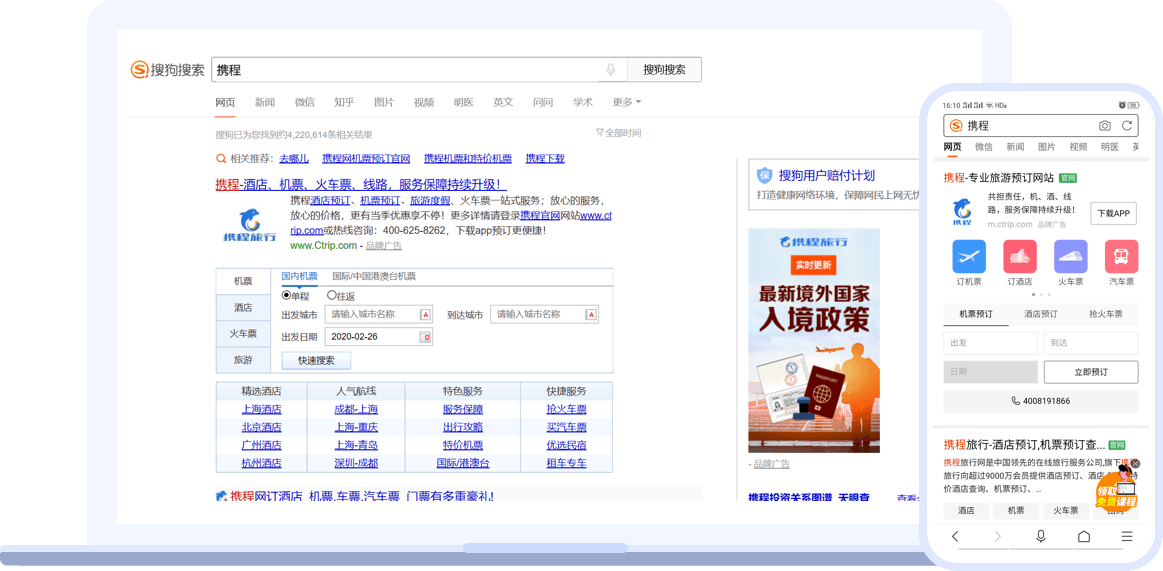Tap the phone number 4008191866 button
This screenshot has height=571, width=1163.
1041,401
